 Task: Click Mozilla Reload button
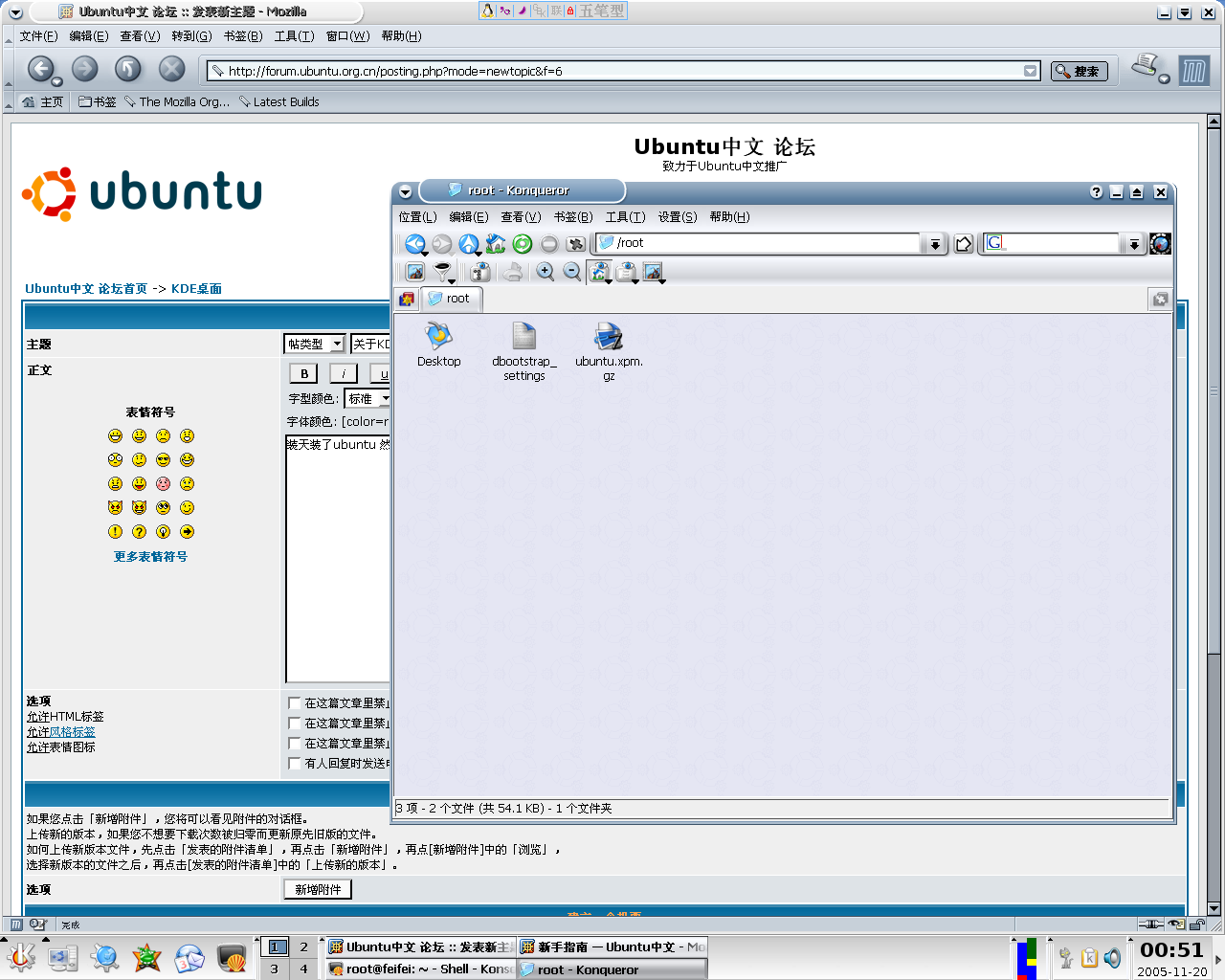(128, 69)
